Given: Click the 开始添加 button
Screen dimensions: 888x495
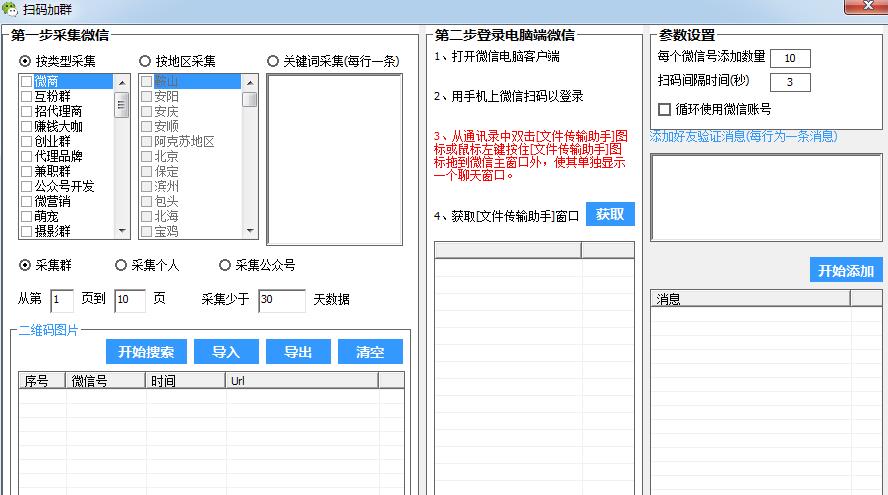Looking at the screenshot, I should pyautogui.click(x=846, y=270).
